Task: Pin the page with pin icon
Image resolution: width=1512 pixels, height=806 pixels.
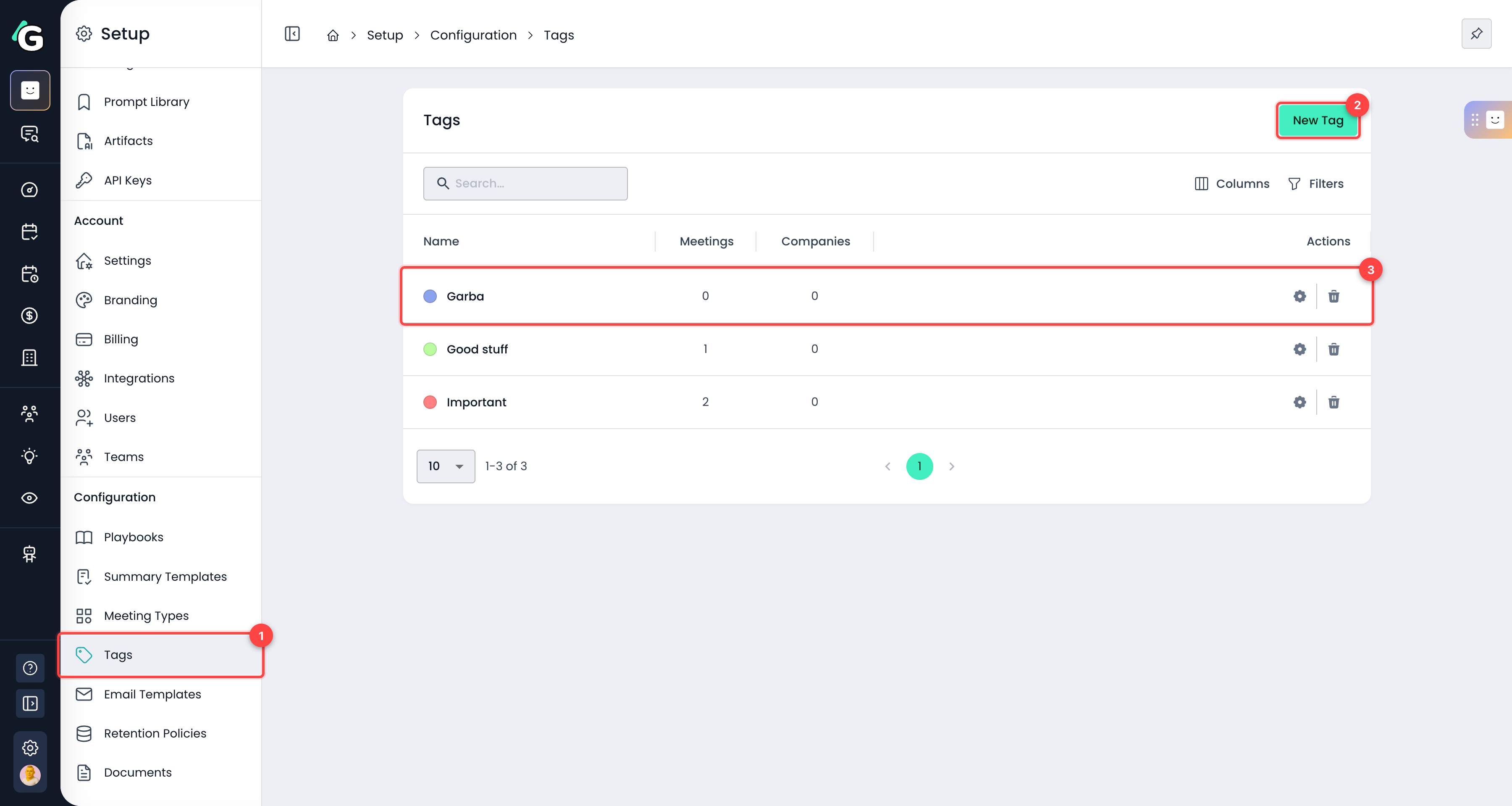Action: pyautogui.click(x=1476, y=34)
